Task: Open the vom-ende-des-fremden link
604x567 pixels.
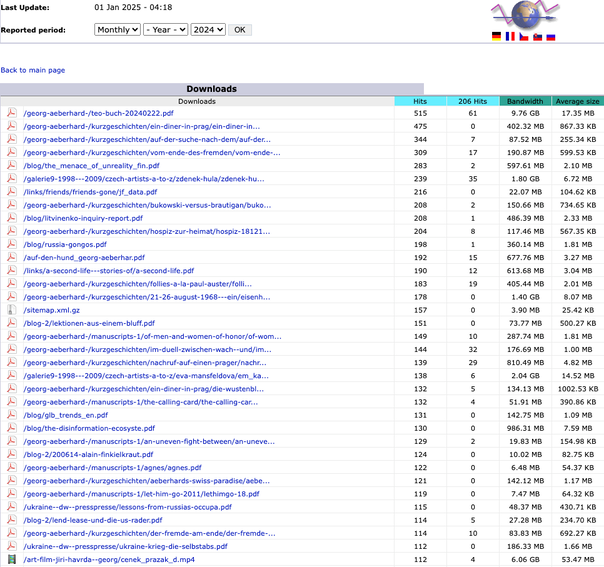Action: coord(152,153)
